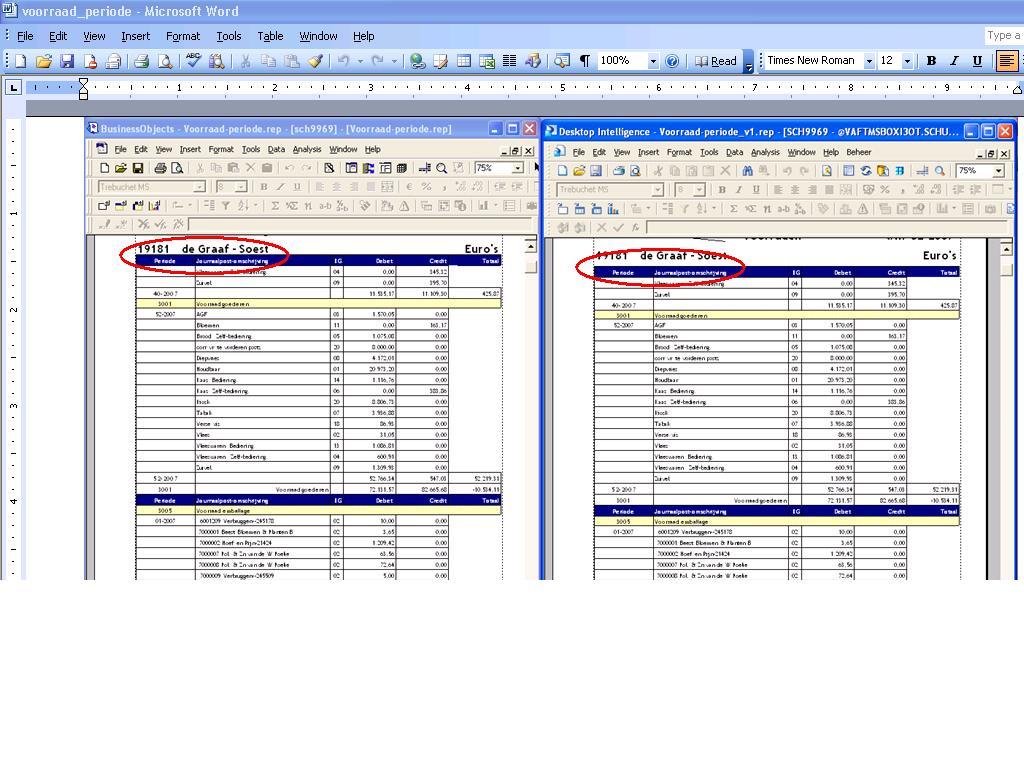The image size is (1024, 768).
Task: Open the Research pane icon
Action: [x=217, y=61]
